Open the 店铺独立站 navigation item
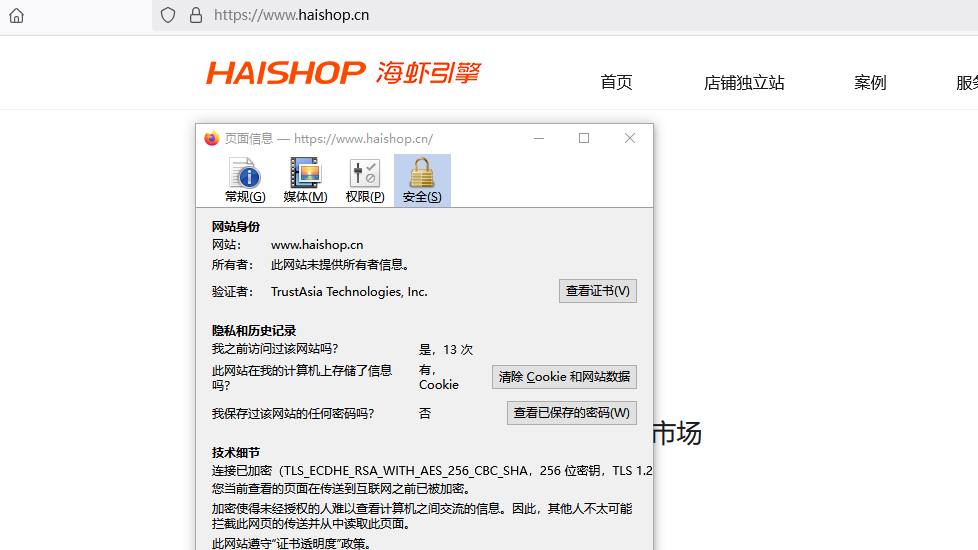 743,82
